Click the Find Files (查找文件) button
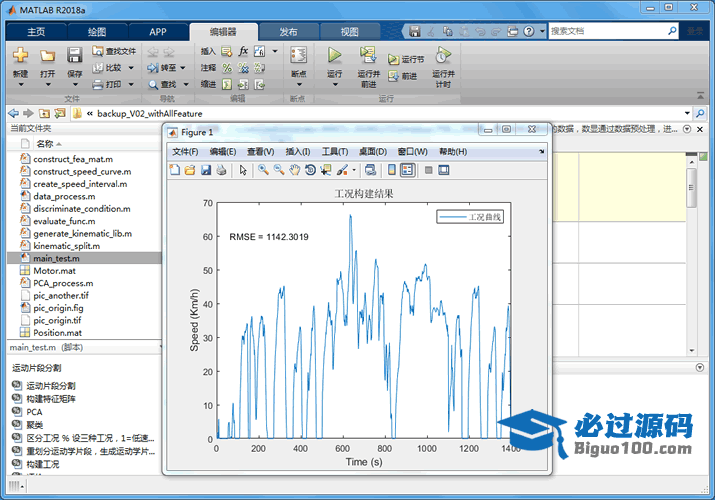This screenshot has width=715, height=500. point(114,51)
